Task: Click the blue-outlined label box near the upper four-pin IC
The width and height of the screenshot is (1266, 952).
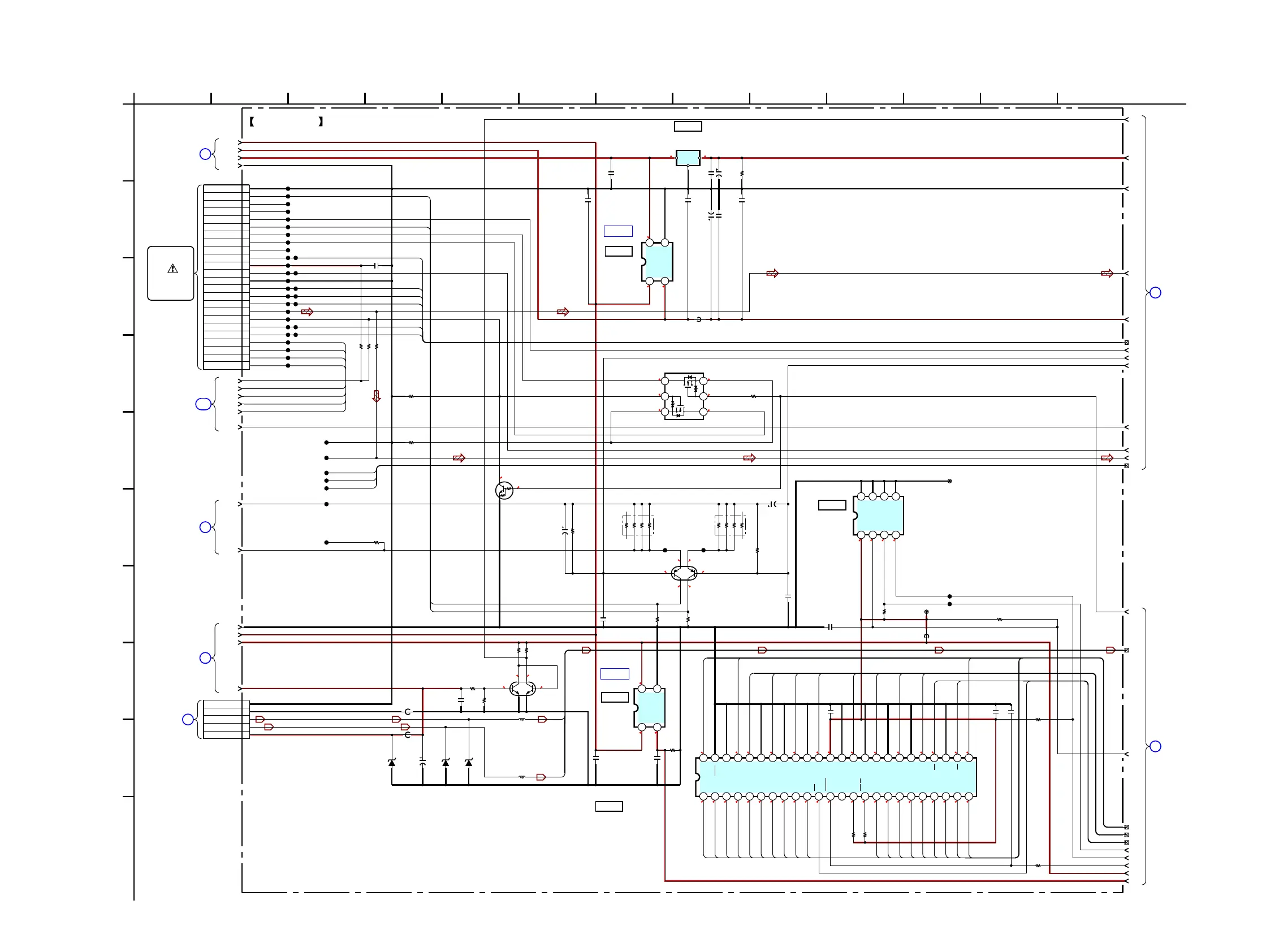Action: point(618,231)
